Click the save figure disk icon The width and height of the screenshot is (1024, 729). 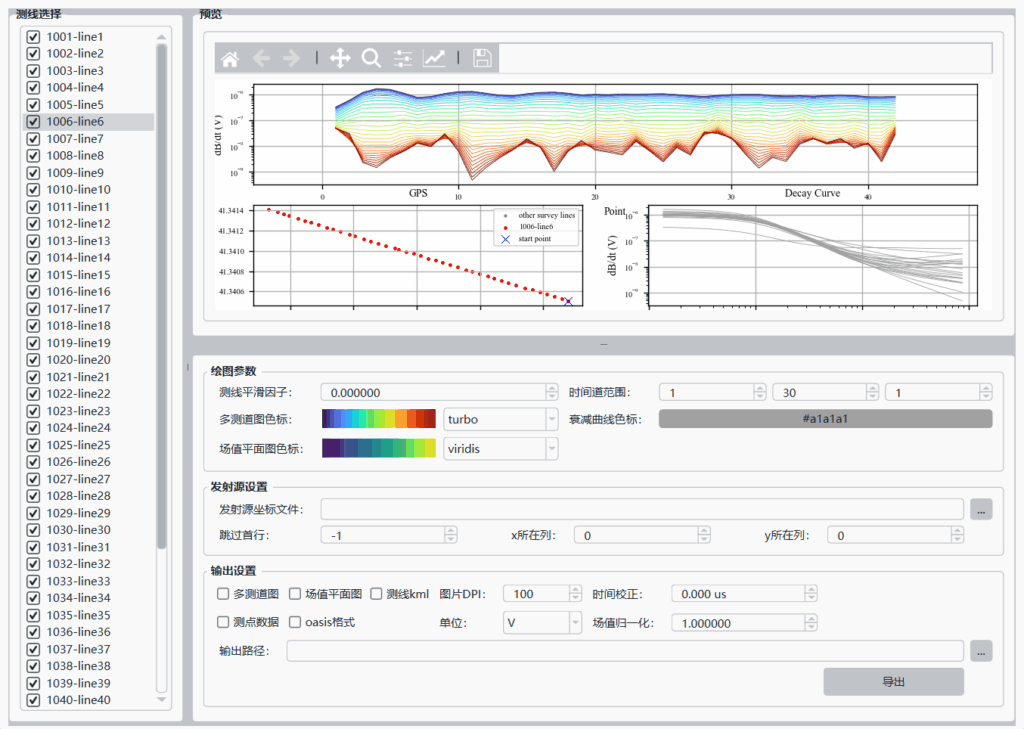pyautogui.click(x=482, y=59)
